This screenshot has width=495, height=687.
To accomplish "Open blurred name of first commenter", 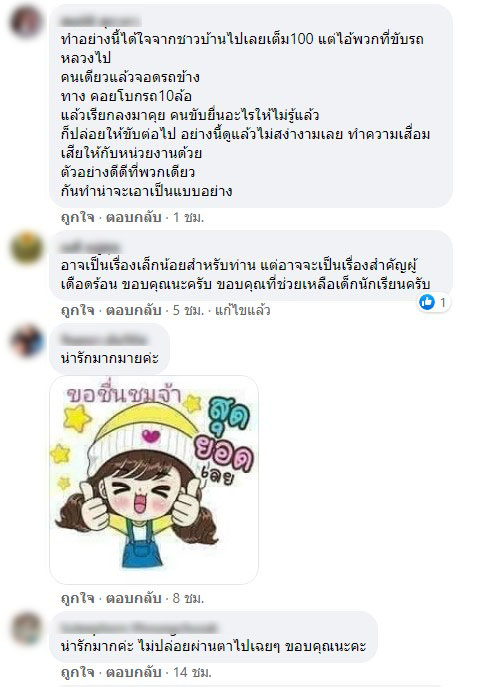I will 99,21.
